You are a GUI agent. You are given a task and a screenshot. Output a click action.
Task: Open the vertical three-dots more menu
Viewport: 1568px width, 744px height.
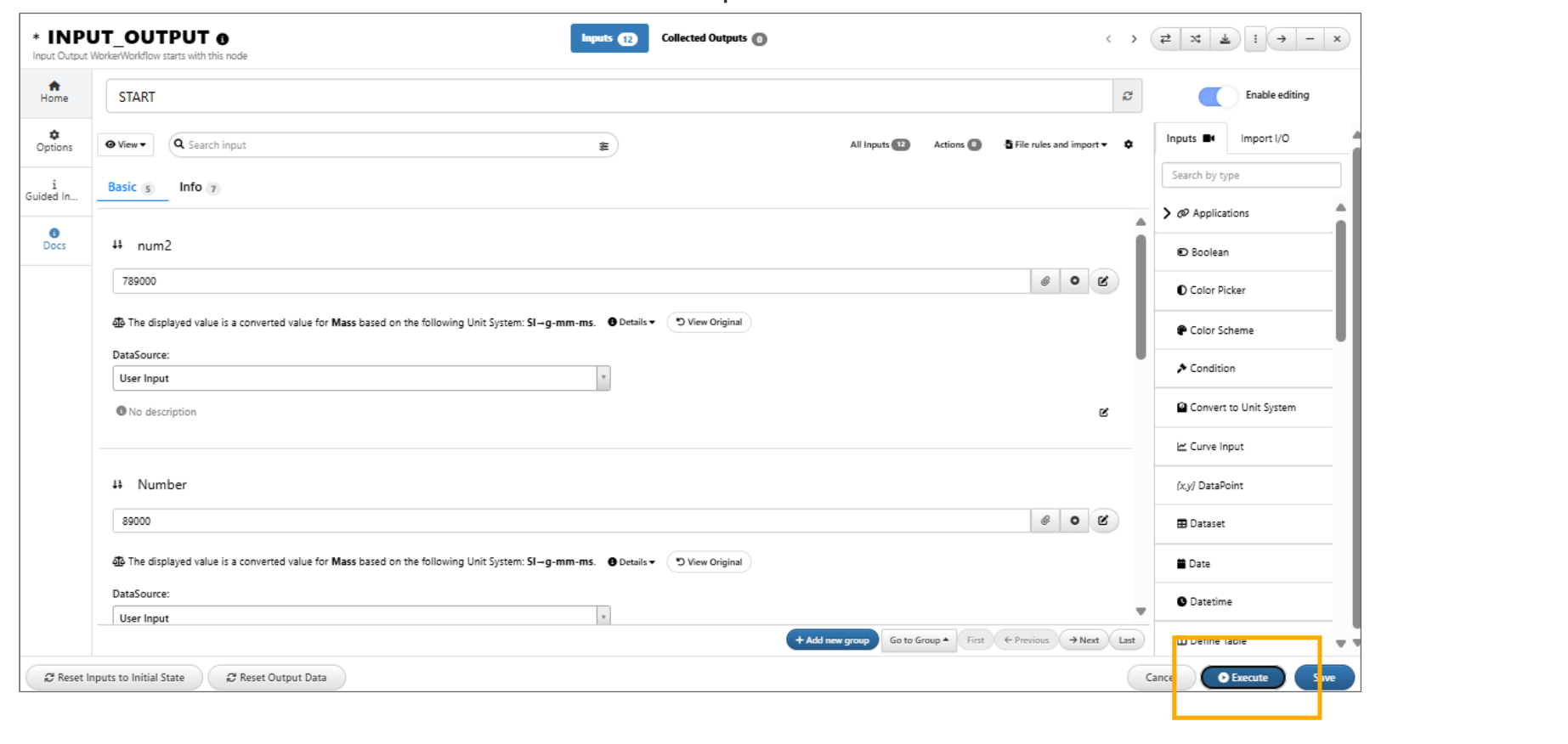pos(1255,39)
